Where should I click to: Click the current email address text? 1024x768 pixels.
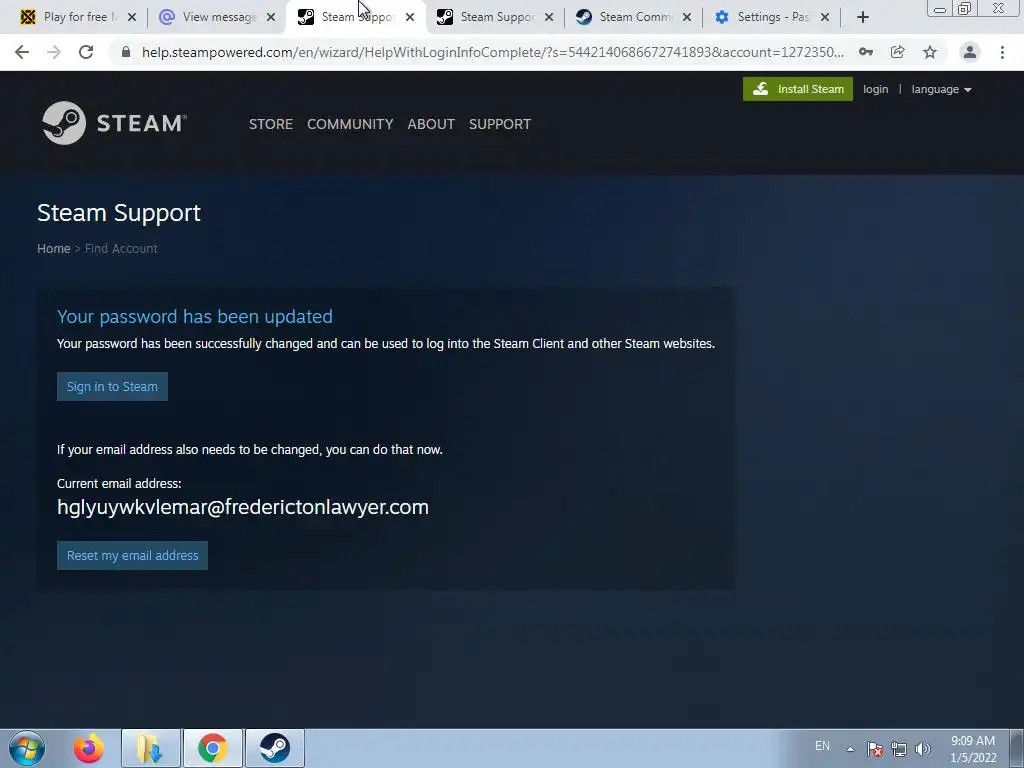click(x=243, y=507)
